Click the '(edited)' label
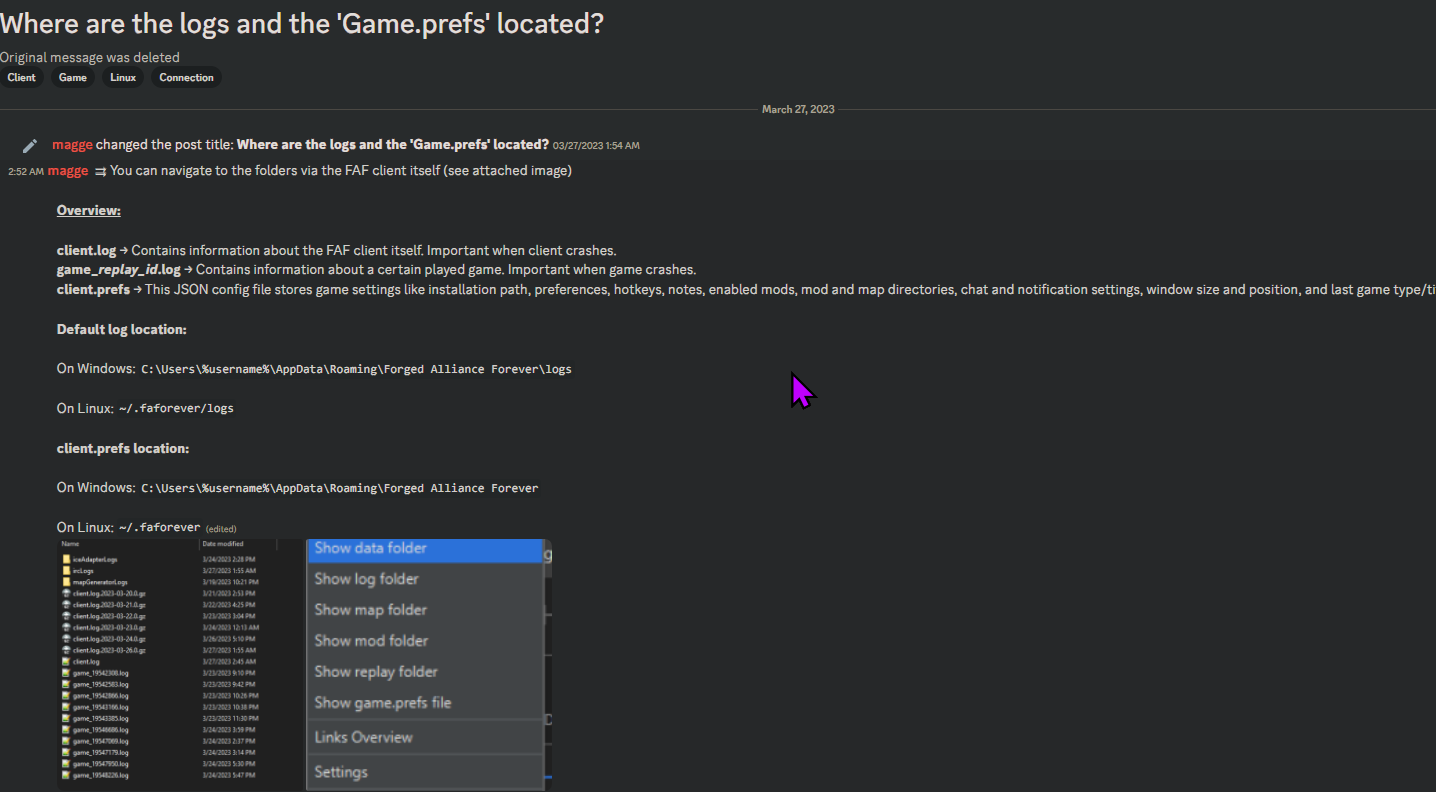Viewport: 1436px width, 792px height. click(x=221, y=528)
